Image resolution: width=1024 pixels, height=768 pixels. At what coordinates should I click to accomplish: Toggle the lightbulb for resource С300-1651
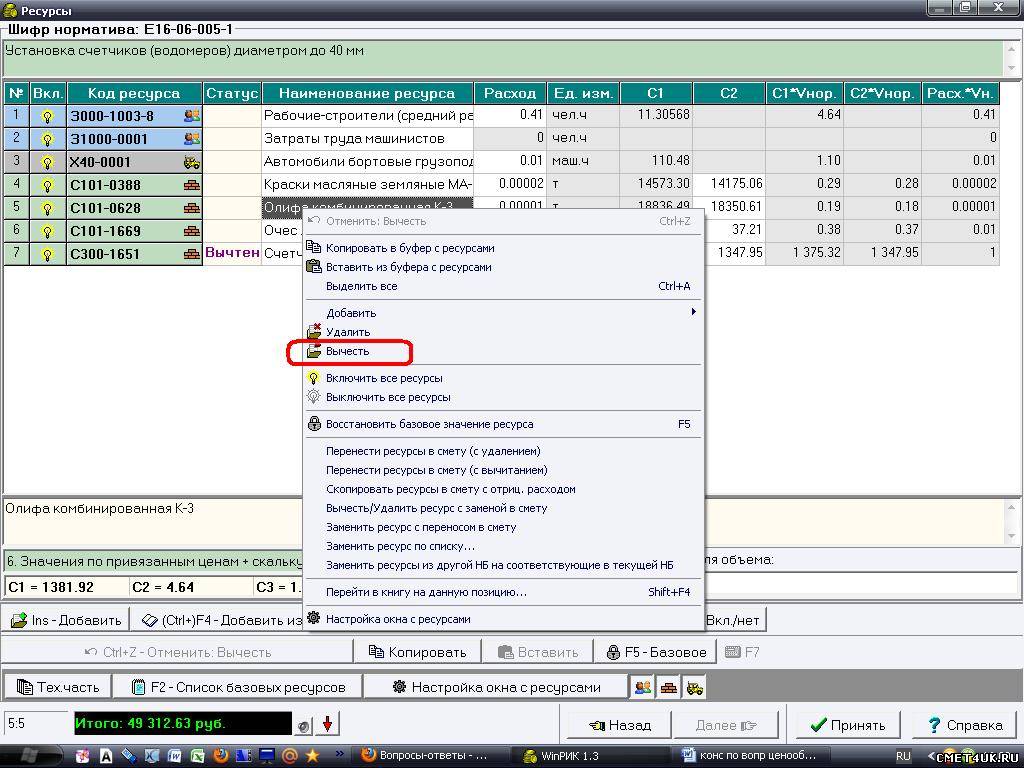(46, 254)
